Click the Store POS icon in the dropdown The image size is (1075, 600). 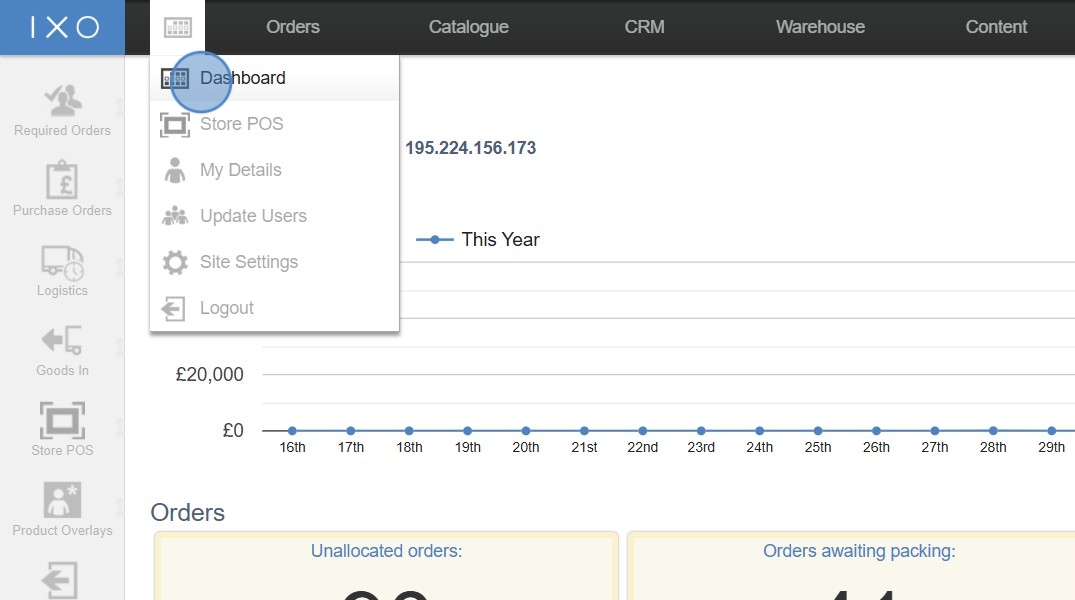tap(175, 124)
